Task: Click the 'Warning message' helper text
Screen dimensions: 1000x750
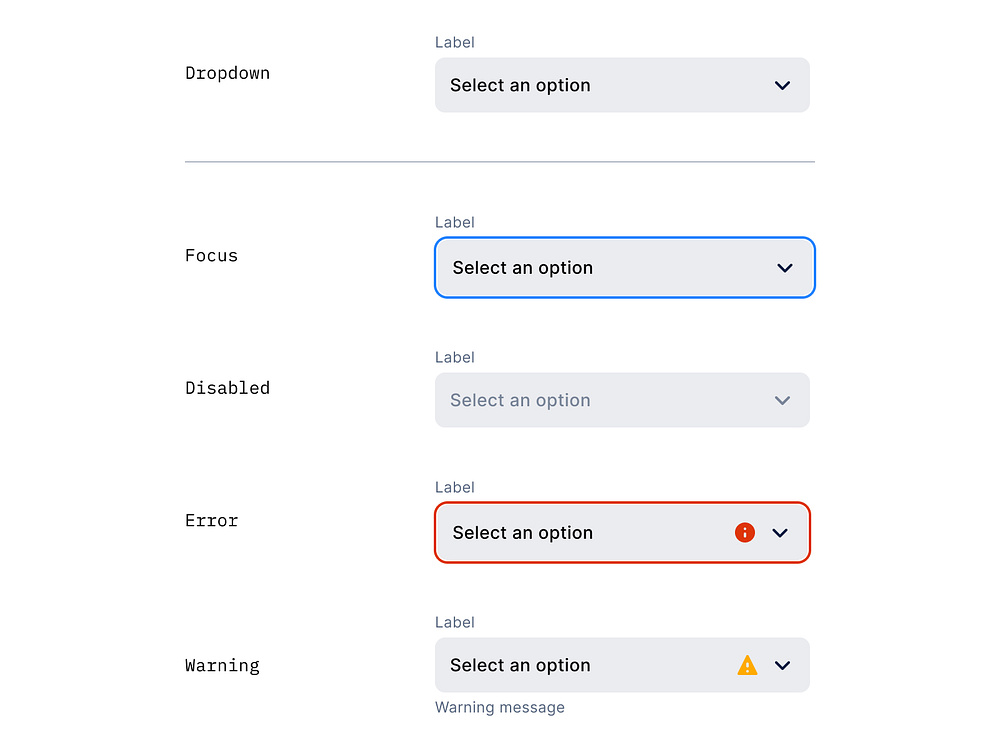Action: [x=500, y=707]
